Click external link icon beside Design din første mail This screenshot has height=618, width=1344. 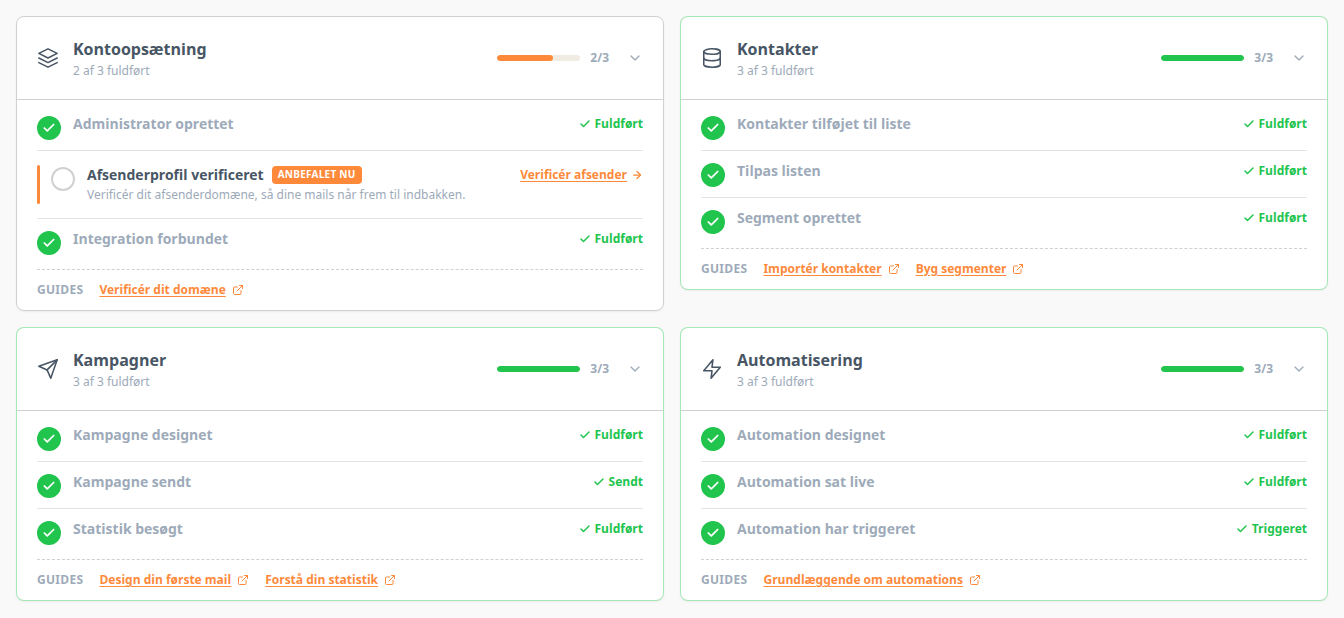[x=243, y=580]
